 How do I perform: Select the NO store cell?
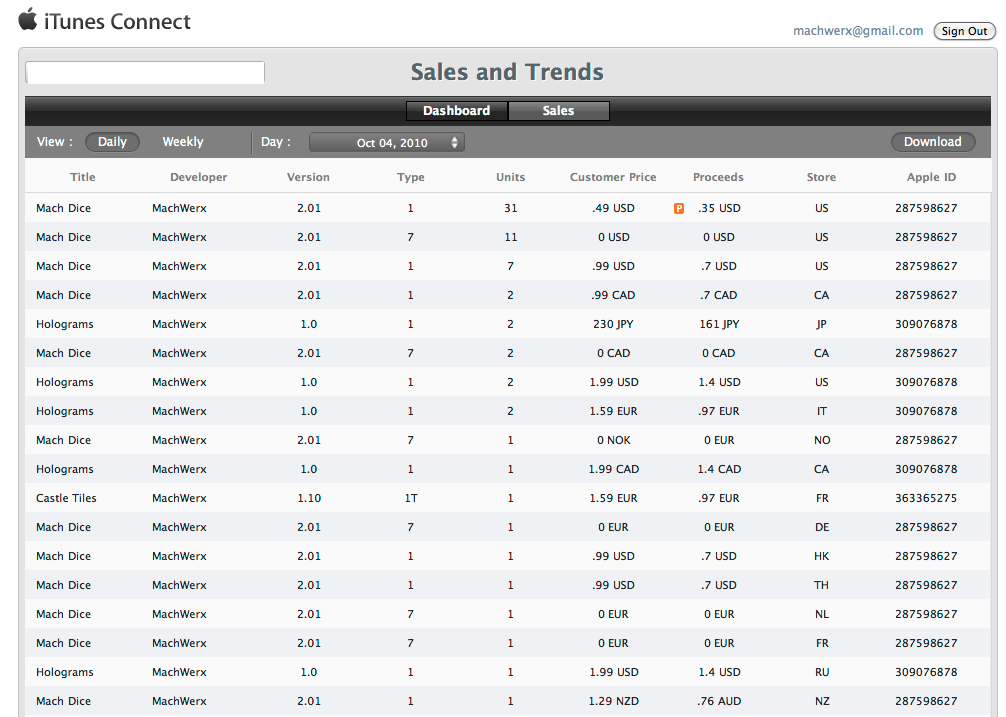822,441
